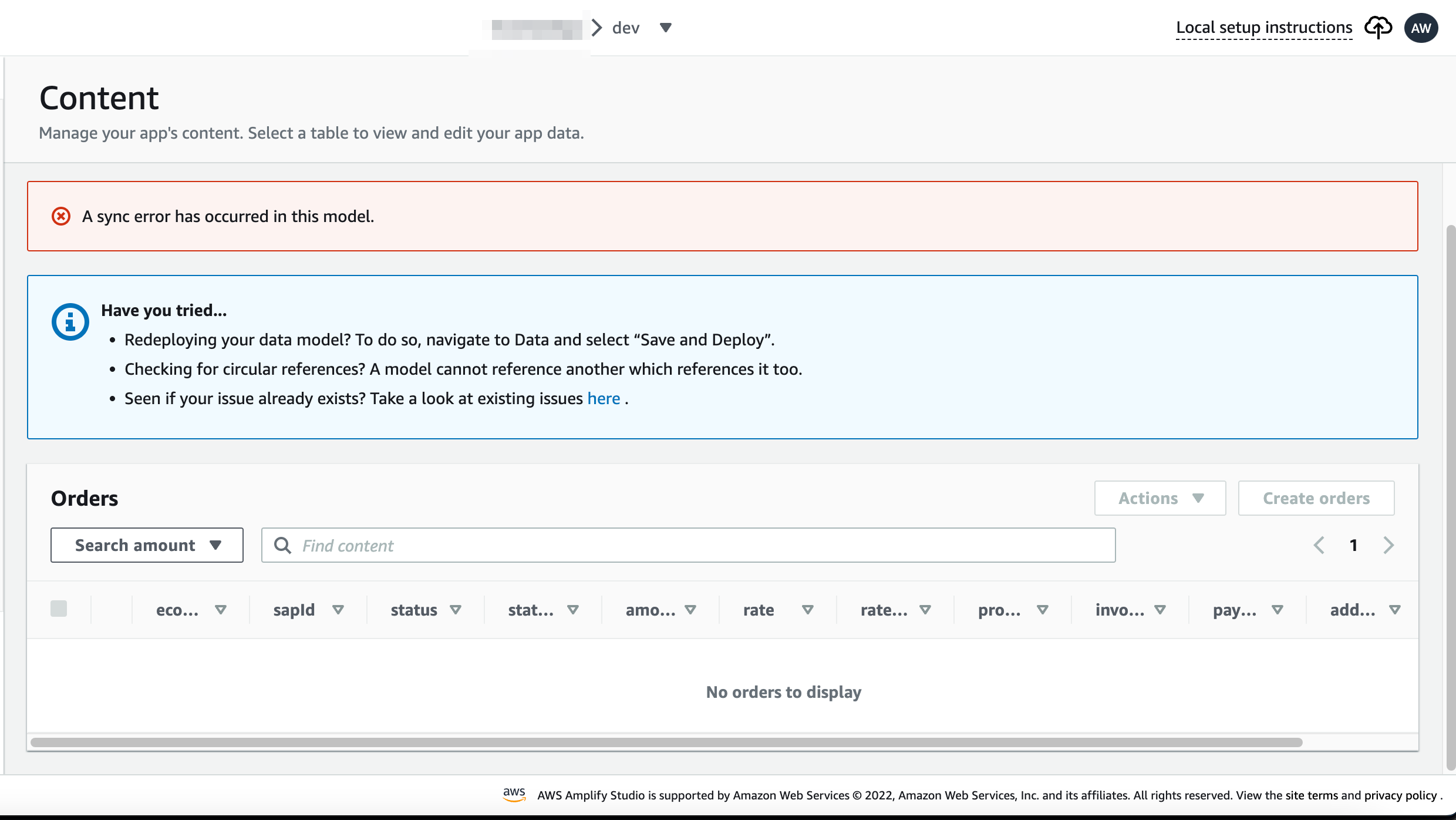Go to previous page with left chevron icon

point(1319,545)
